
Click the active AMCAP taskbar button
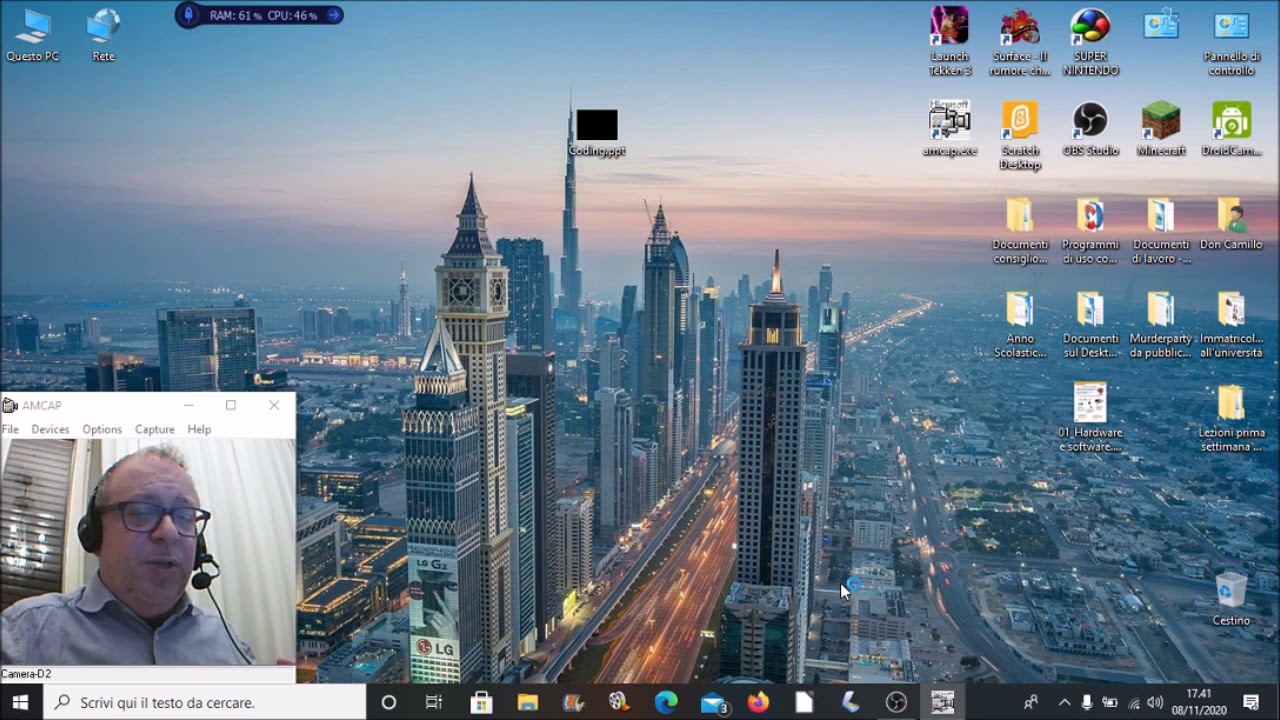click(943, 702)
